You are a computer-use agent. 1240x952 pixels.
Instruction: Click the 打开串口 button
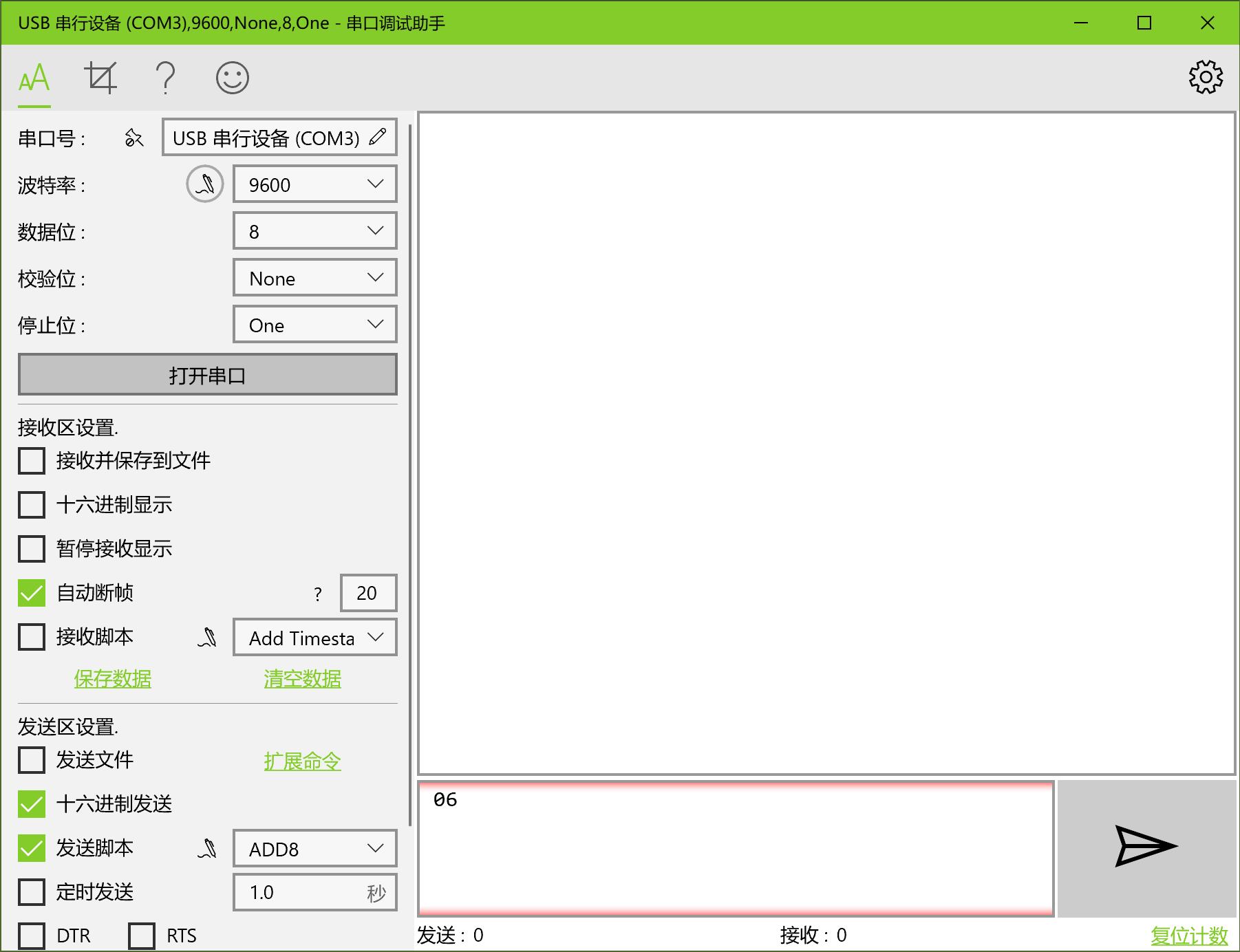point(208,375)
